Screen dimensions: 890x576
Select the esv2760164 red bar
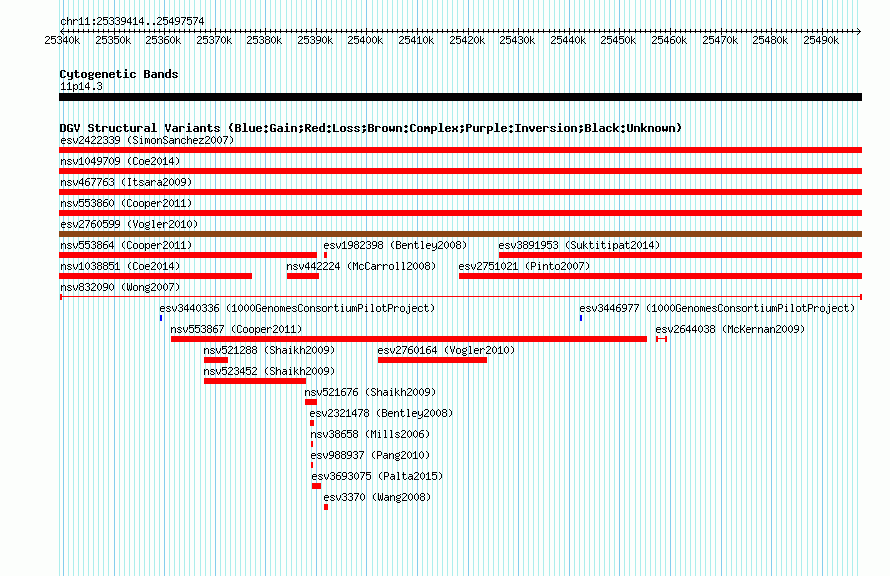pyautogui.click(x=433, y=360)
